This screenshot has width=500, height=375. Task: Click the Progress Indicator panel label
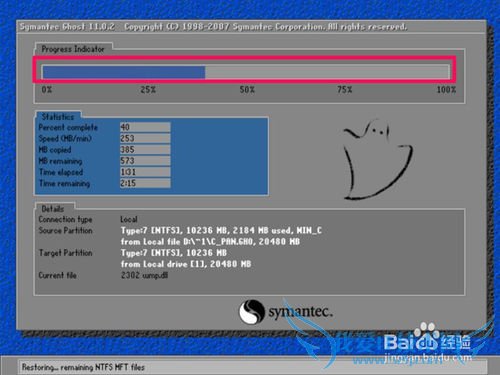coord(73,49)
